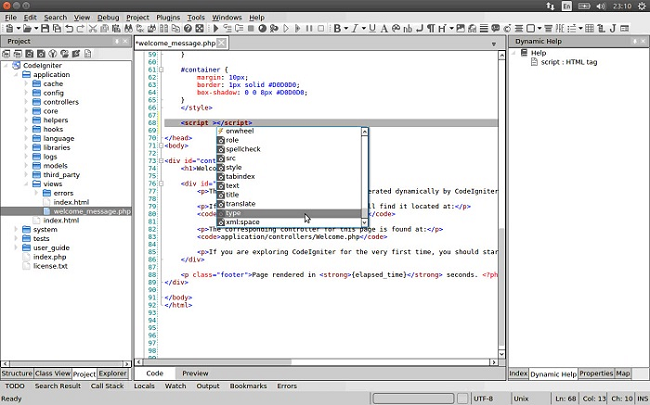Open the color palette toolbar icon
650x405 pixels.
point(396,29)
